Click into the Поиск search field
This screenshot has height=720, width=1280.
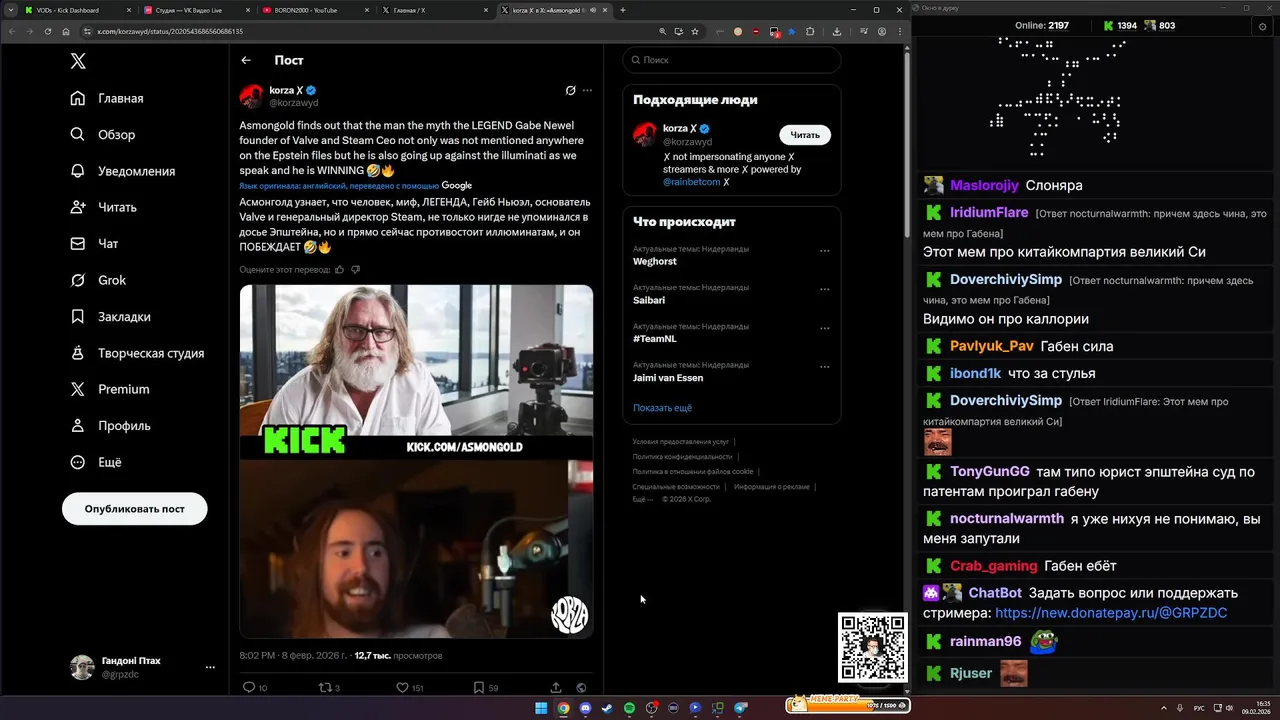[x=732, y=60]
